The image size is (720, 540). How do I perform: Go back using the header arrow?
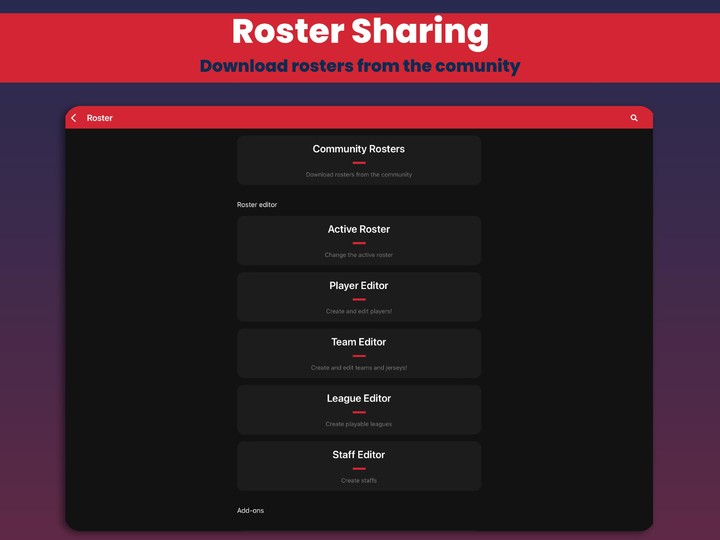click(x=74, y=118)
